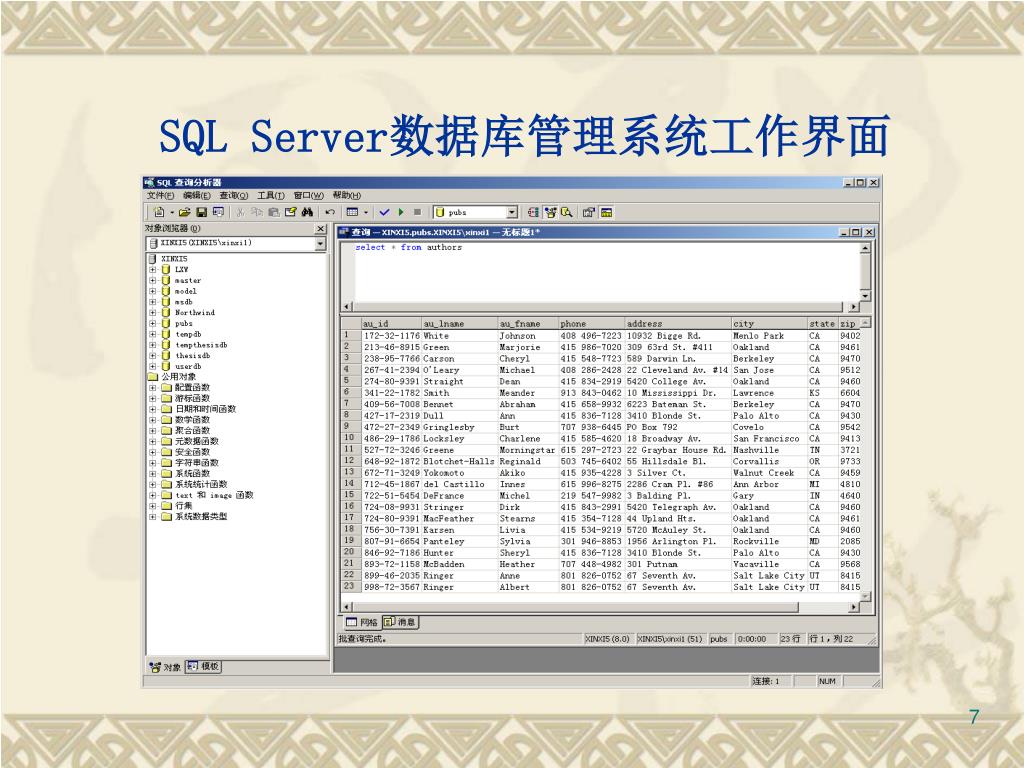Click the city column header

[x=769, y=323]
